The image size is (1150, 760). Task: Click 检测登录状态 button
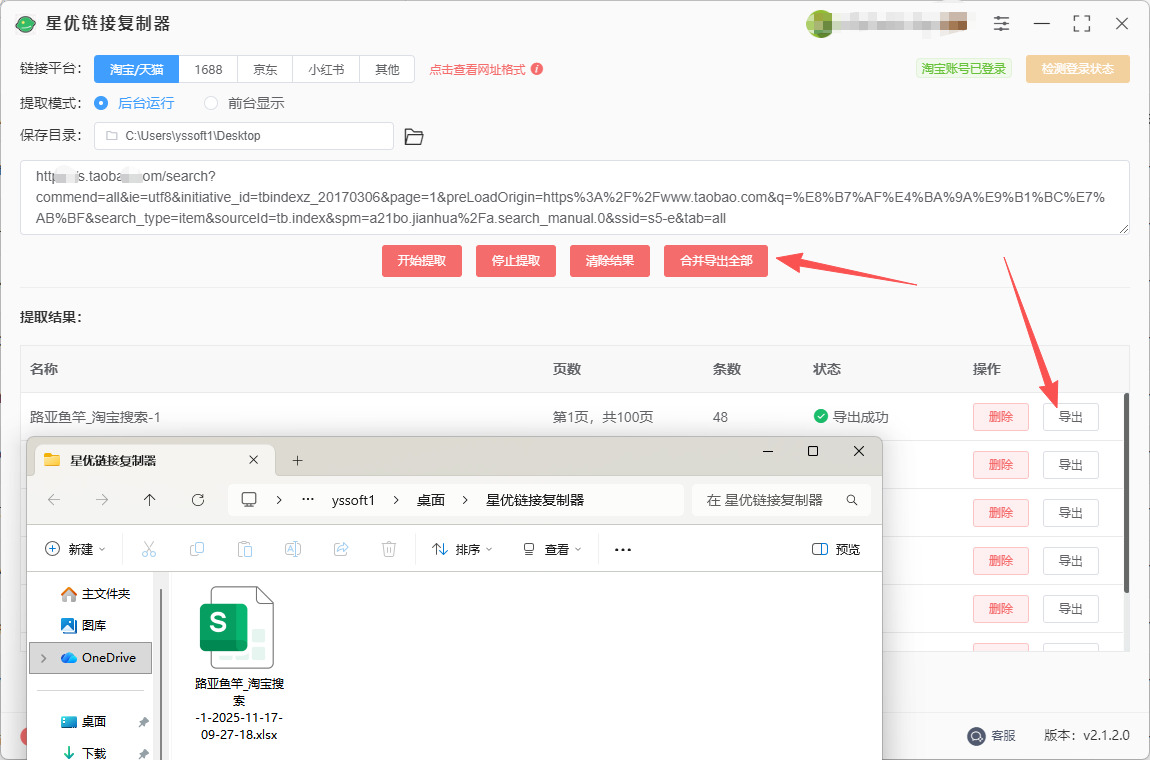tap(1077, 69)
